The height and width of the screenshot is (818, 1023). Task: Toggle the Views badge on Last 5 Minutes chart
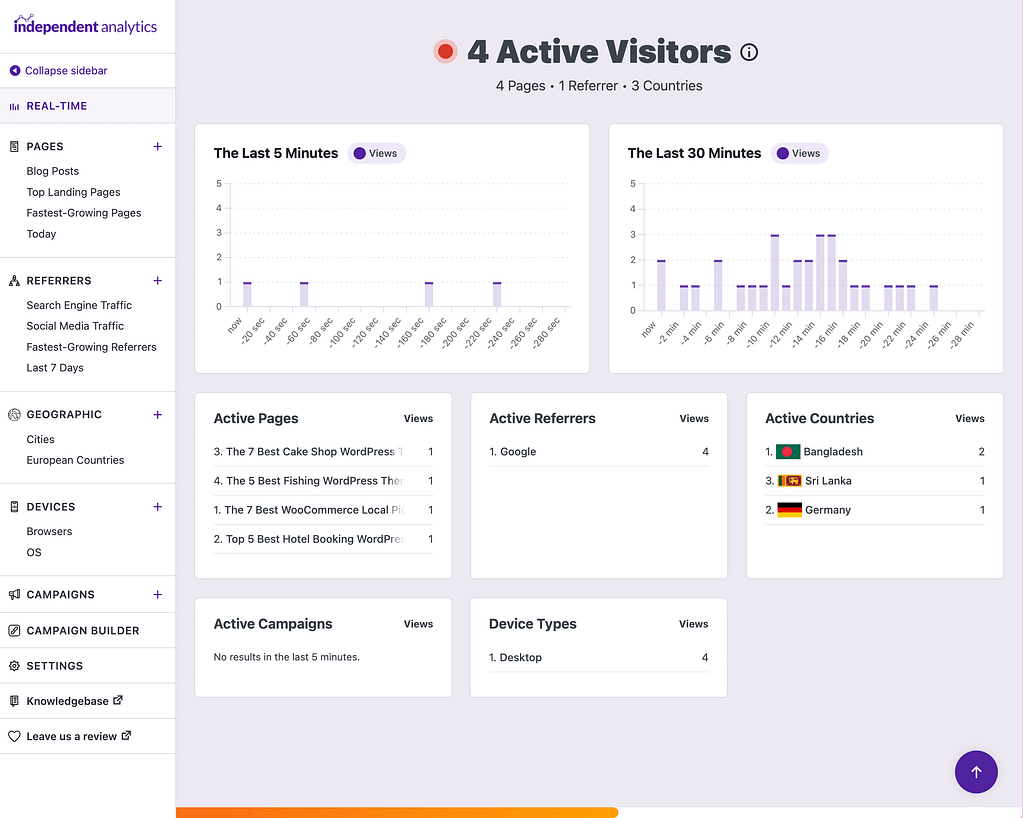click(376, 153)
